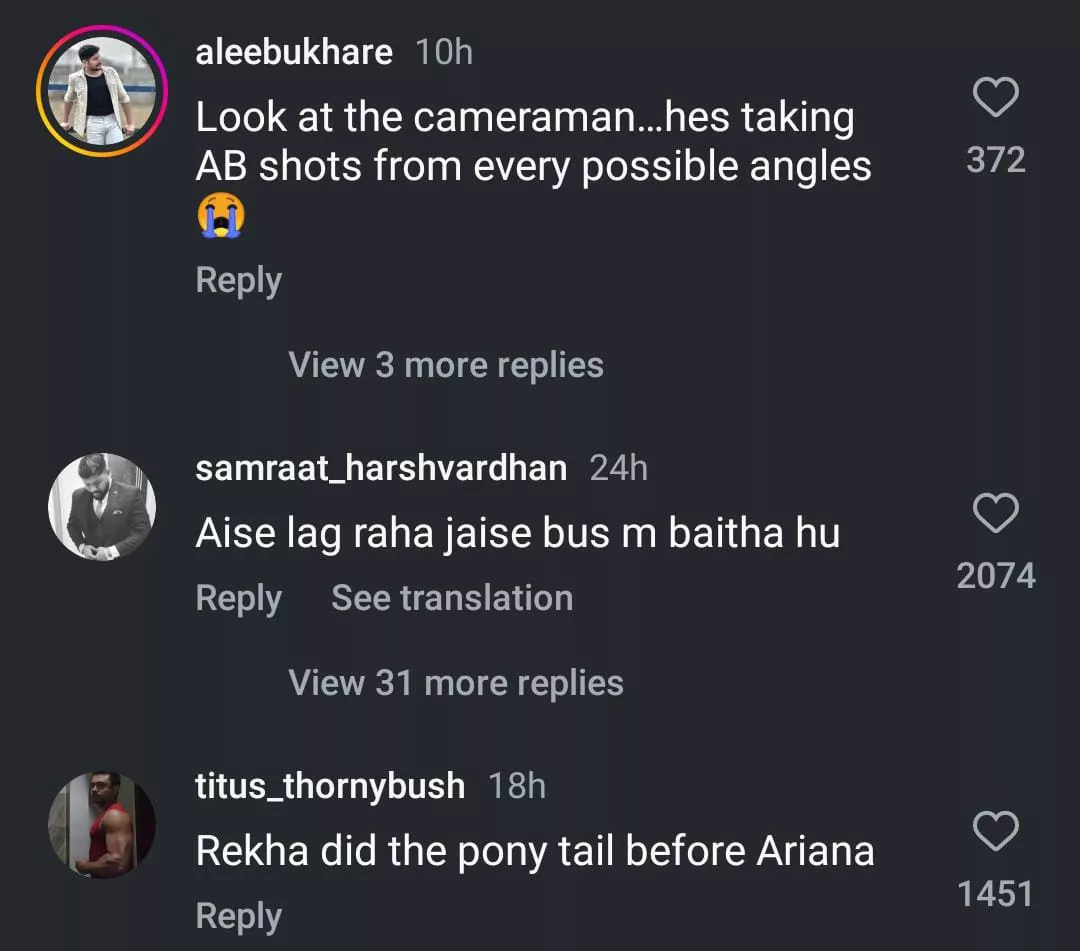Reply to titus_thornybush's comment
1080x951 pixels.
pos(238,916)
